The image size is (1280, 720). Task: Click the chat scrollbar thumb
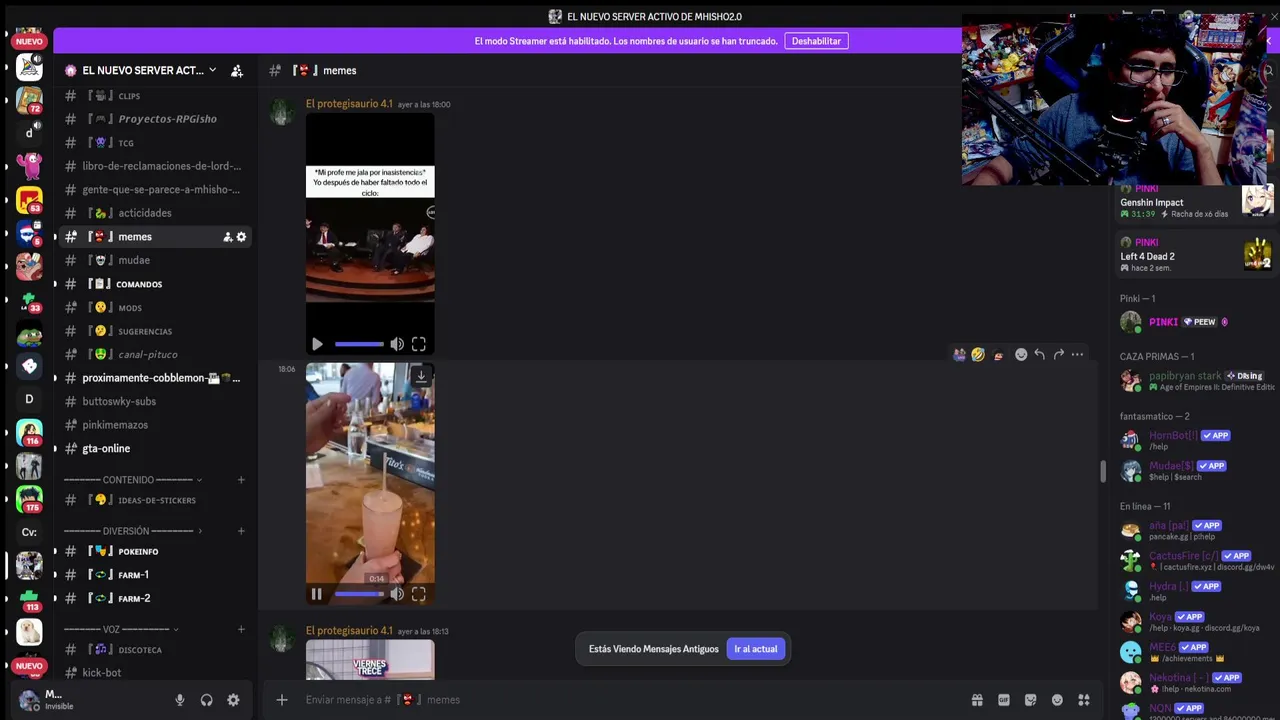tap(1103, 472)
